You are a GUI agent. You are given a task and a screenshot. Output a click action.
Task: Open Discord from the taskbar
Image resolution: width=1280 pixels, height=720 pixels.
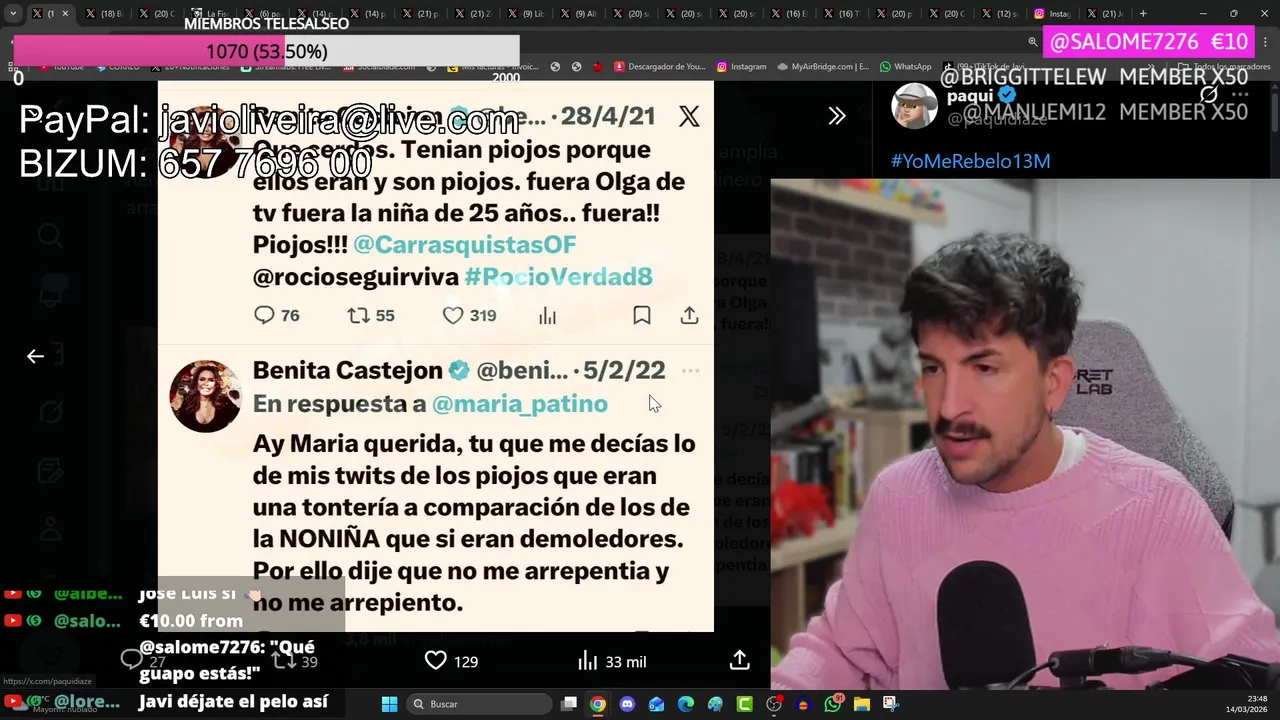[627, 704]
